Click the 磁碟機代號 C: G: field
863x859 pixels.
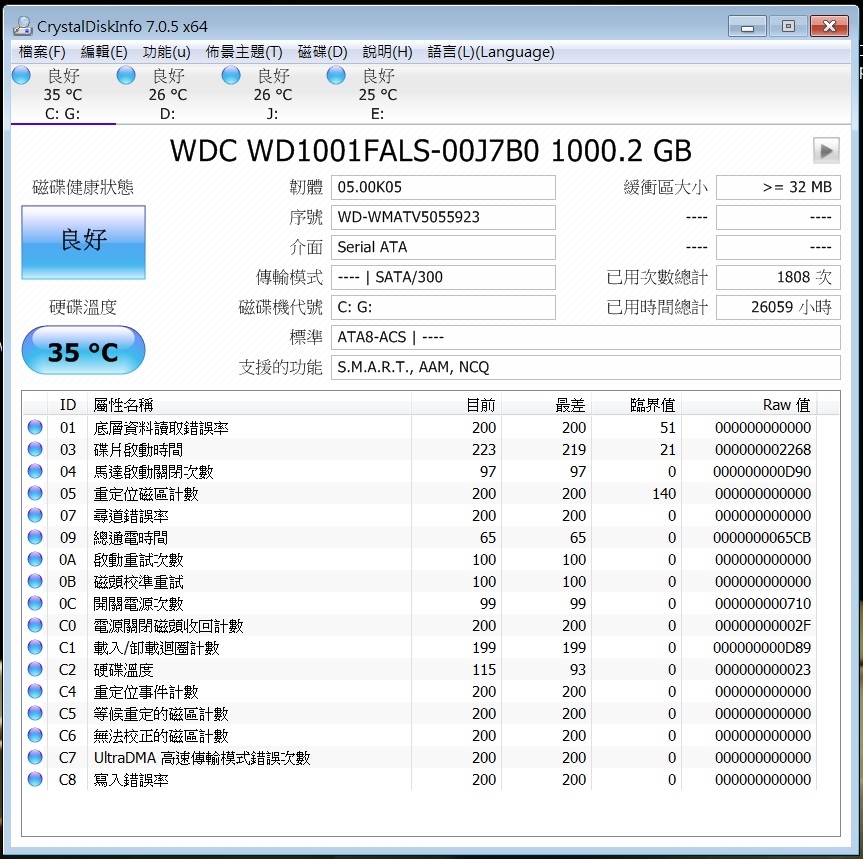(443, 308)
